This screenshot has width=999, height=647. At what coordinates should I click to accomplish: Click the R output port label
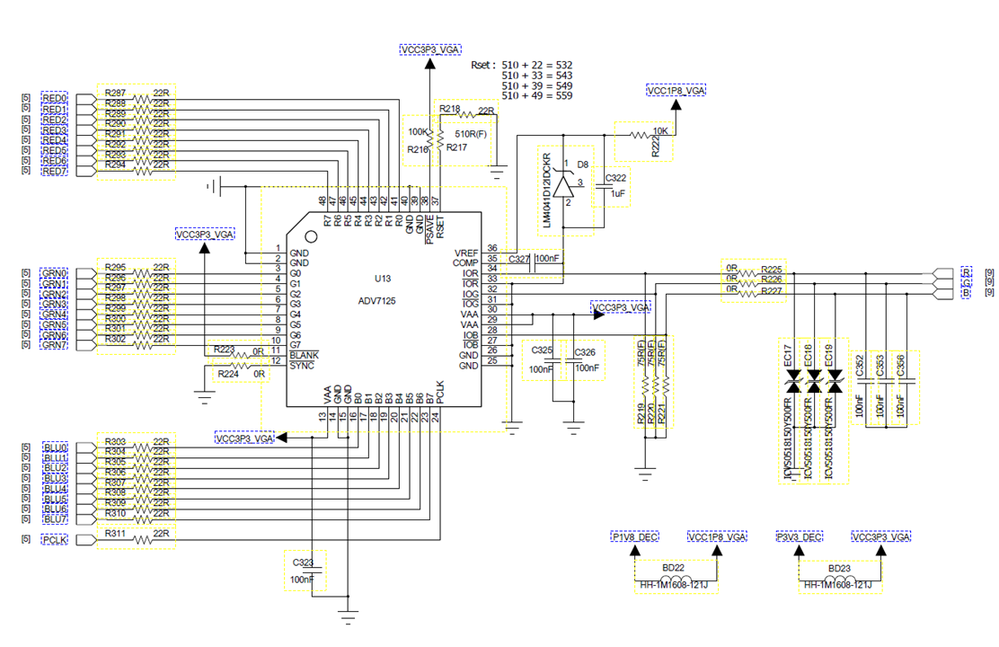tap(967, 272)
